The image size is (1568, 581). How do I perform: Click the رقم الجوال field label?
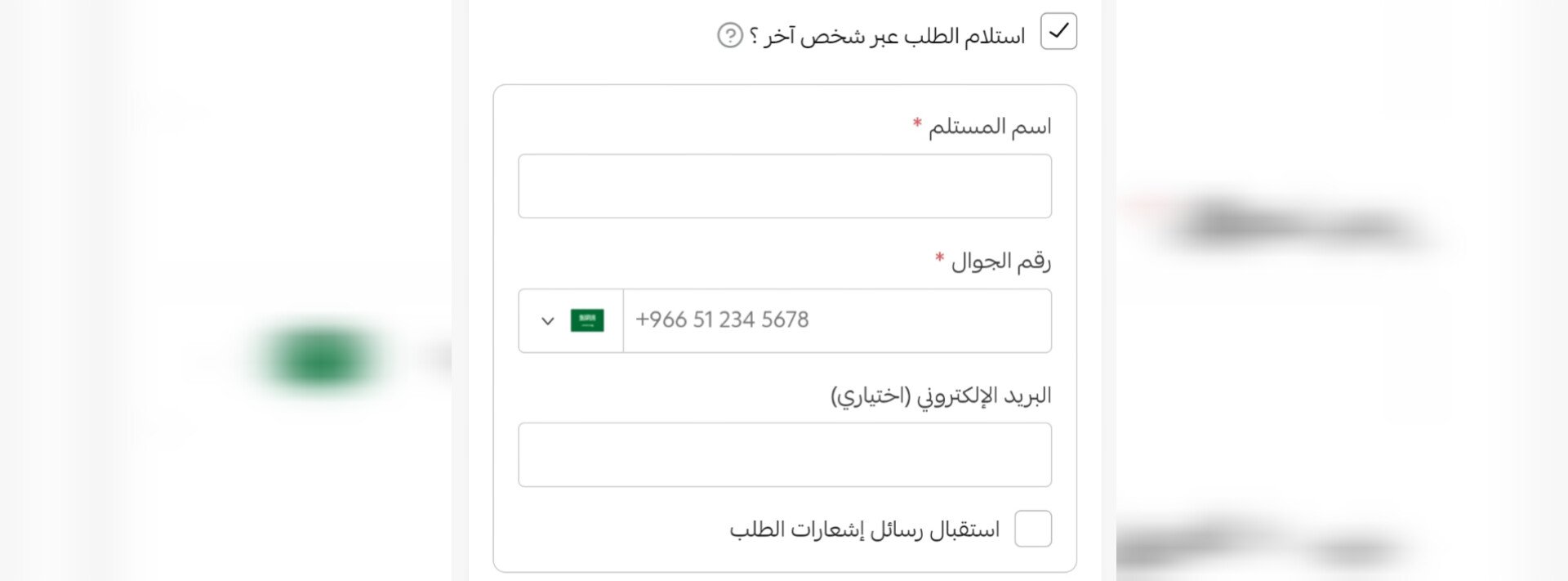pos(1000,261)
